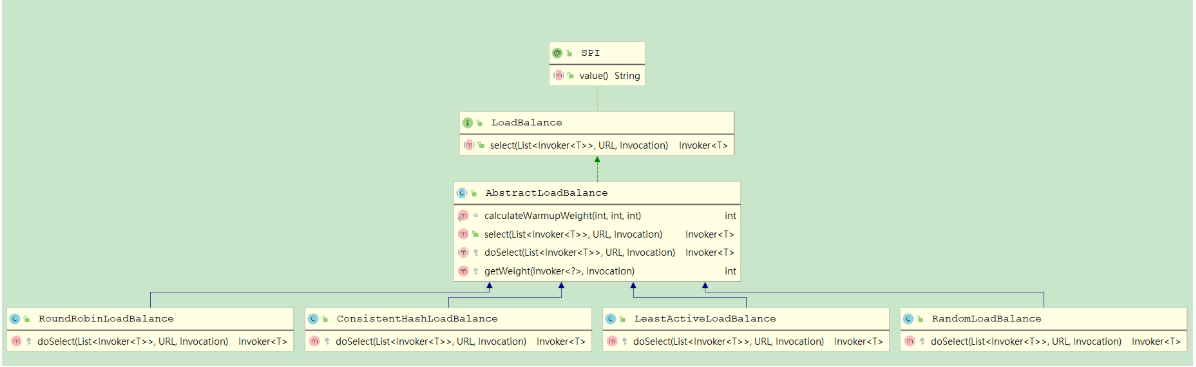Click visibility icon beside RandomLoadBalance title

click(920, 319)
